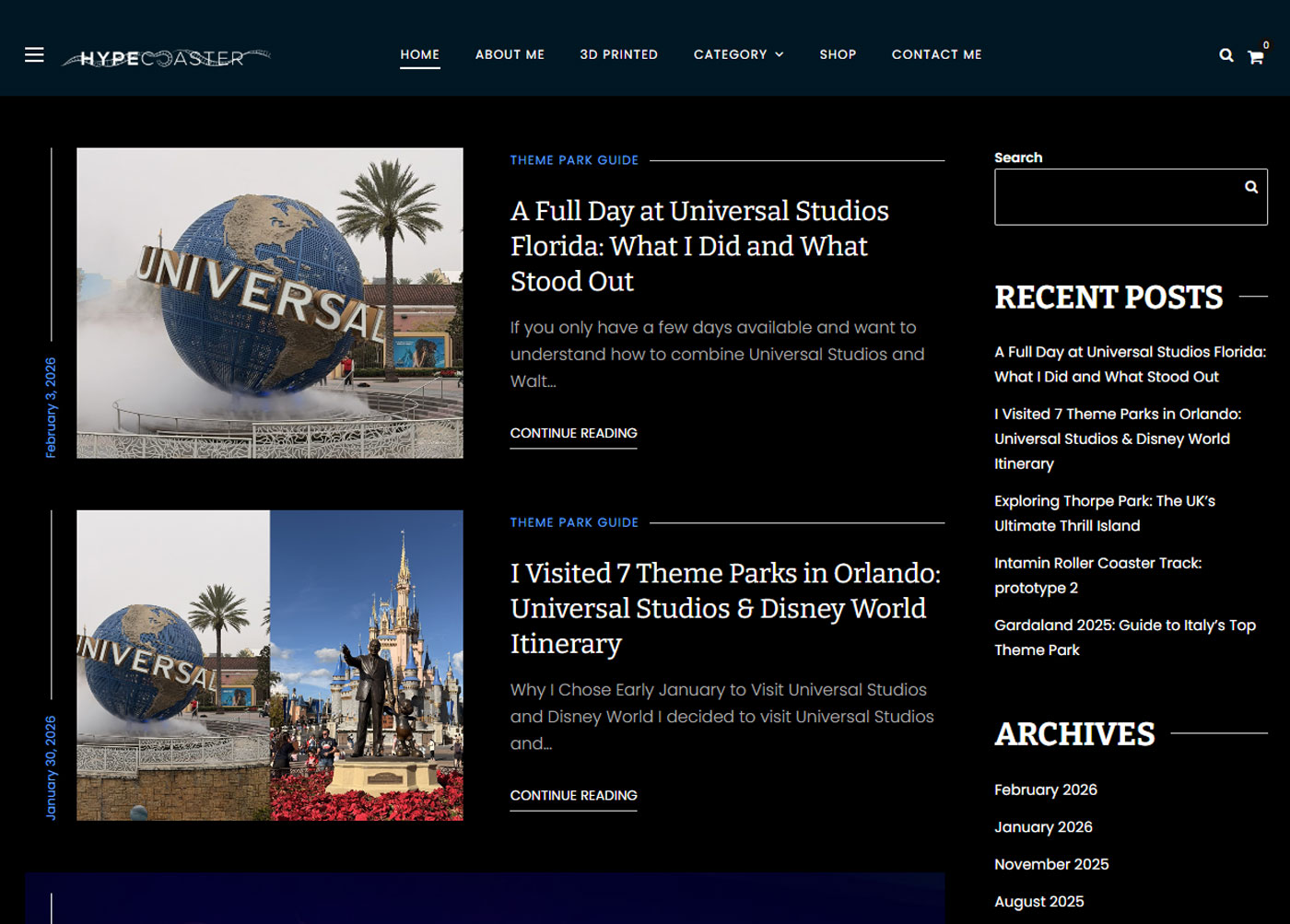This screenshot has height=924, width=1290.
Task: Open recent post 'Gardaland 2025' guide
Action: [x=1125, y=637]
